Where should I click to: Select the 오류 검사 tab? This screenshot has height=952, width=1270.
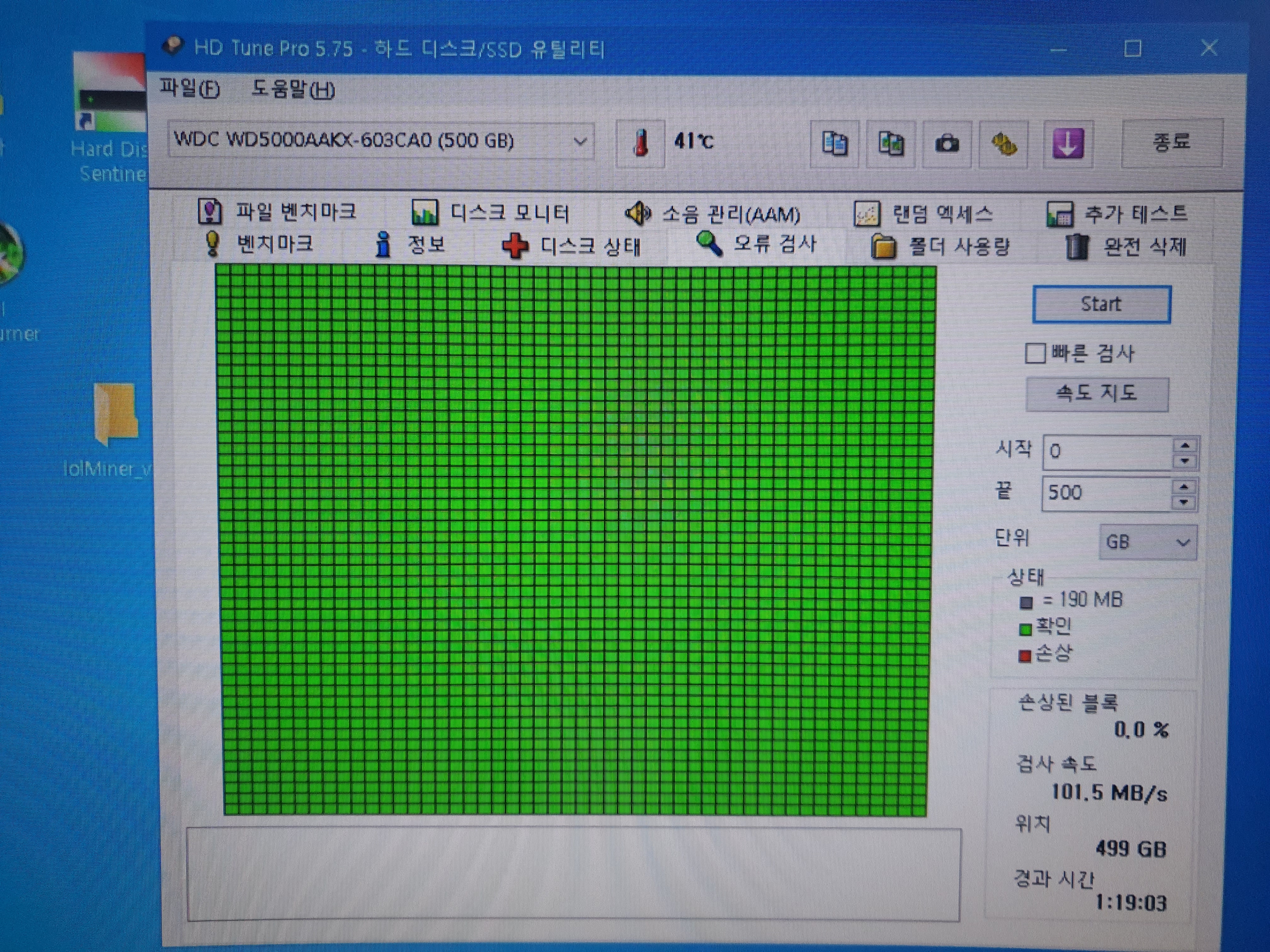pyautogui.click(x=756, y=245)
